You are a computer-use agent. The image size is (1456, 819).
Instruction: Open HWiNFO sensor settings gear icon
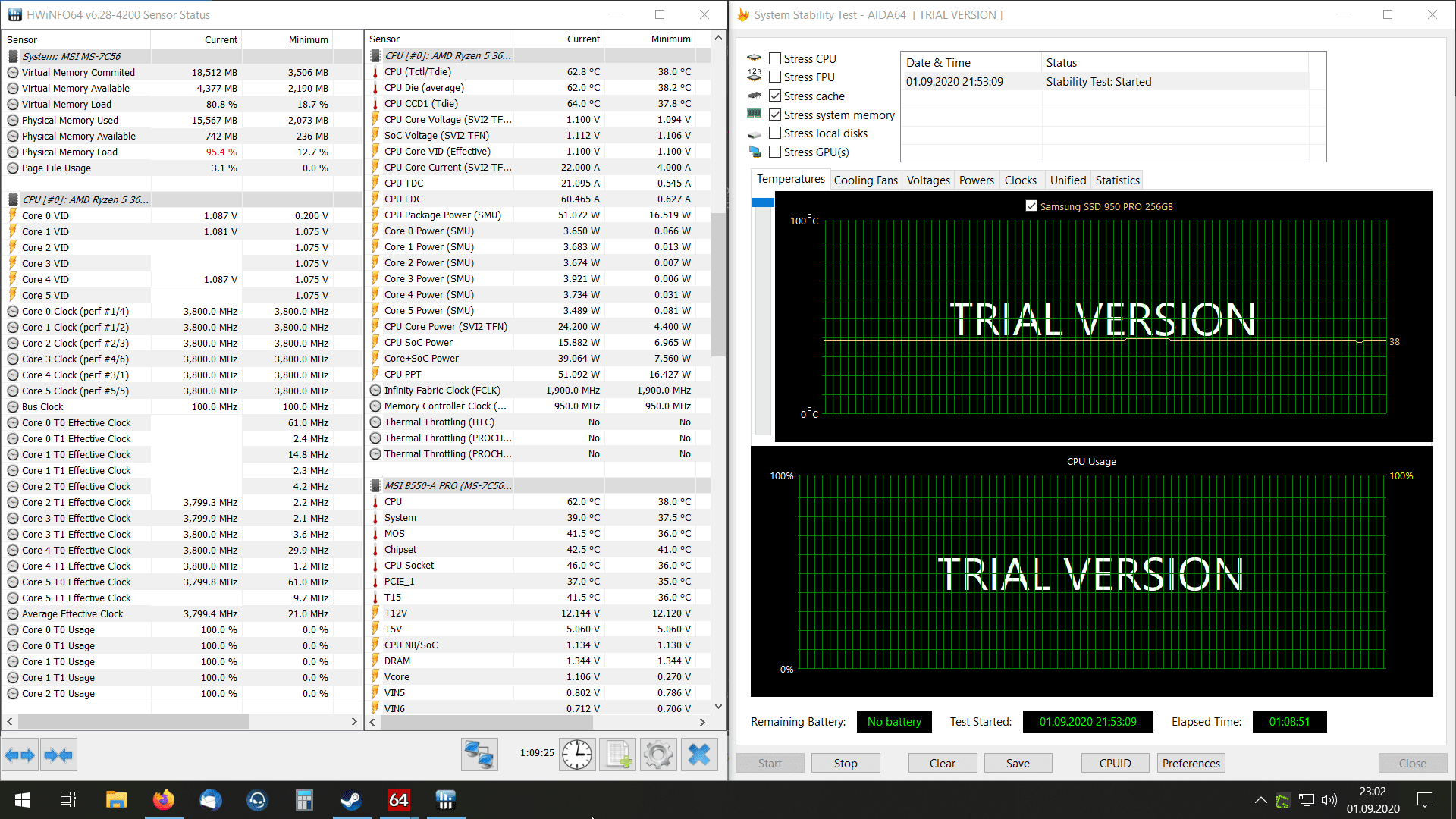pyautogui.click(x=658, y=755)
